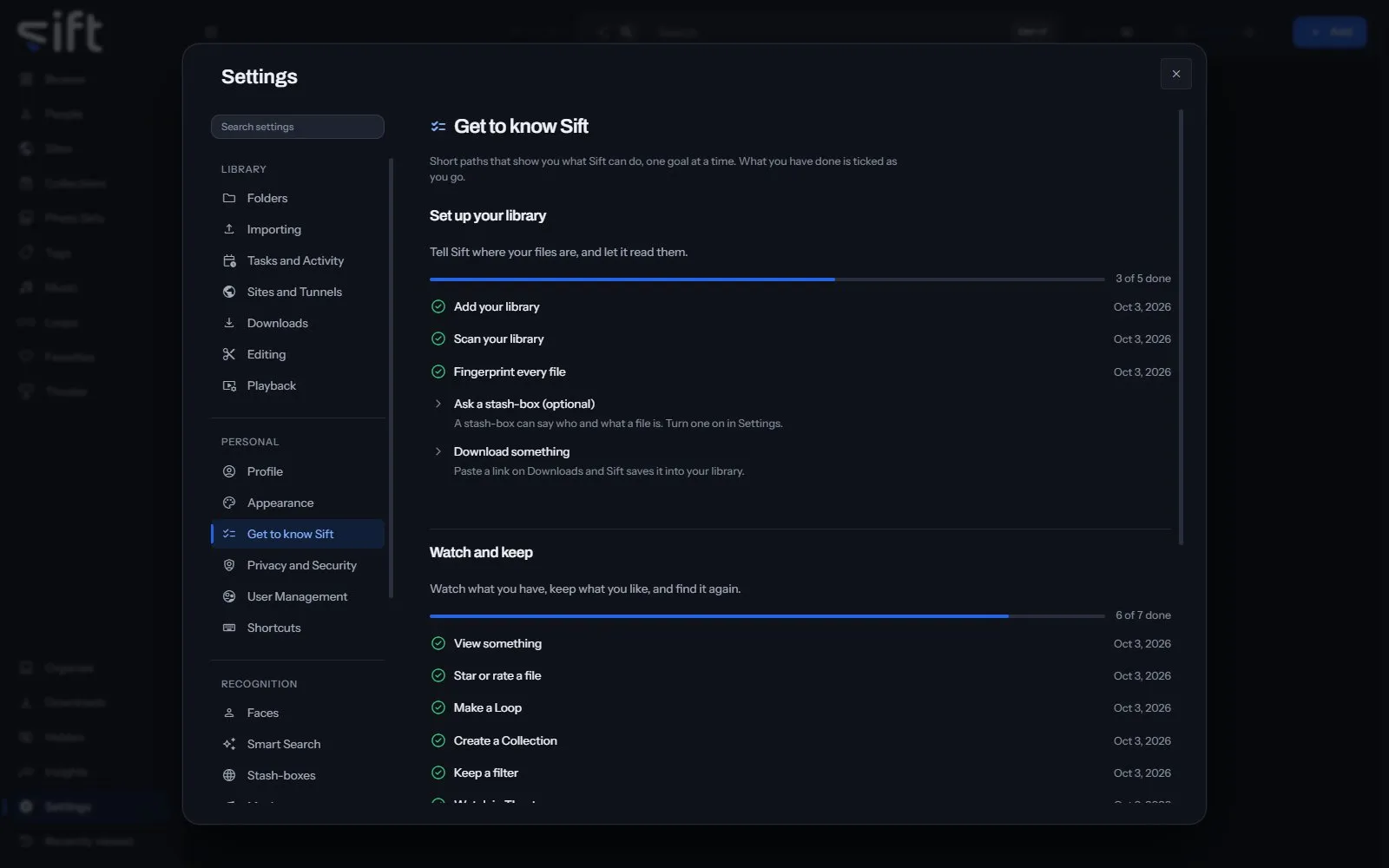
Task: Click the green check for Create a Collection
Action: click(438, 740)
